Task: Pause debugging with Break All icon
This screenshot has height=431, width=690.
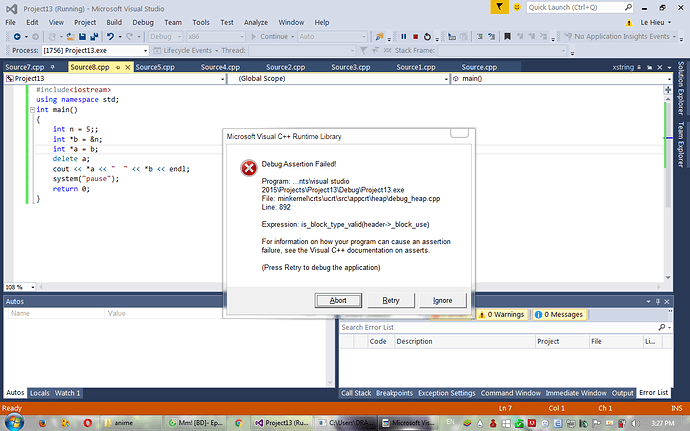Action: click(404, 37)
